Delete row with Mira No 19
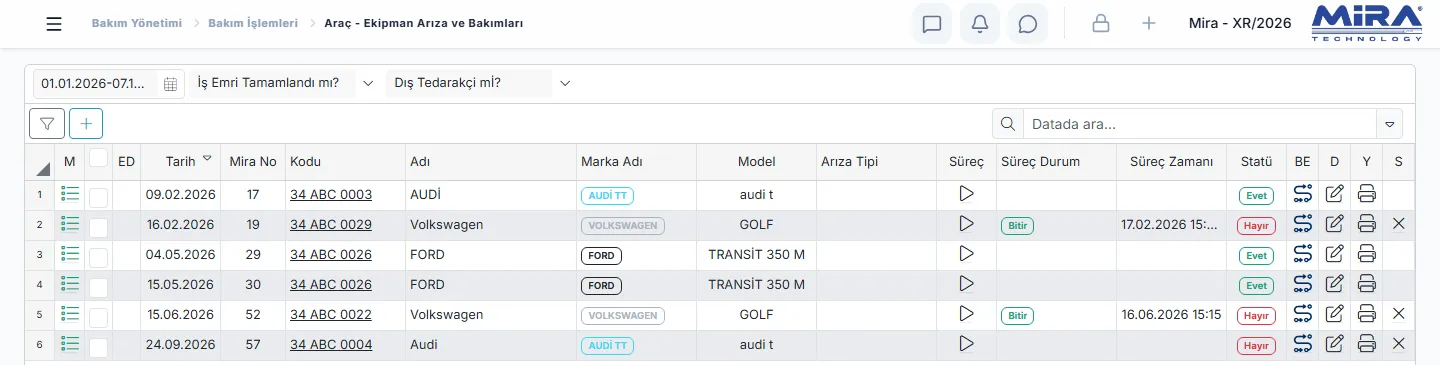Viewport: 1440px width, 365px height. [x=1398, y=224]
